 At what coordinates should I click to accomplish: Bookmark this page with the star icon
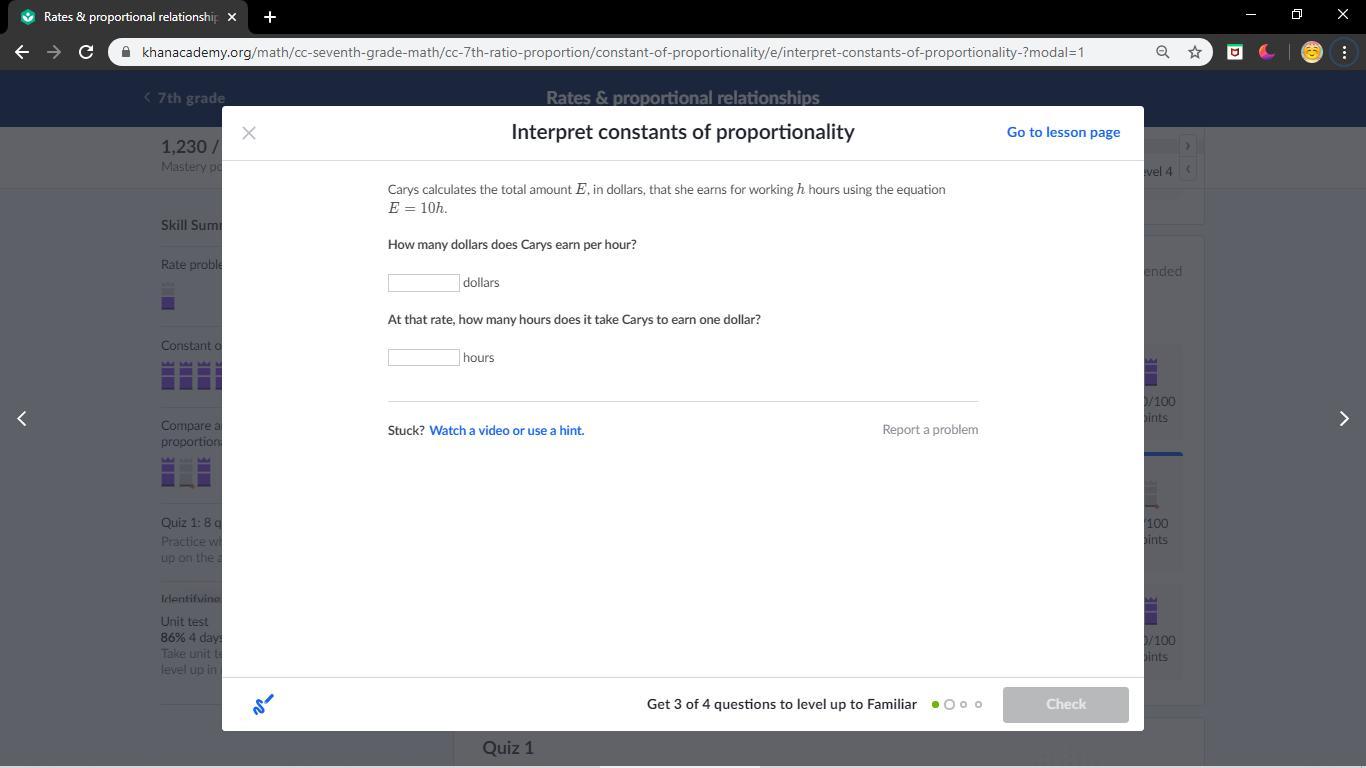(x=1194, y=52)
